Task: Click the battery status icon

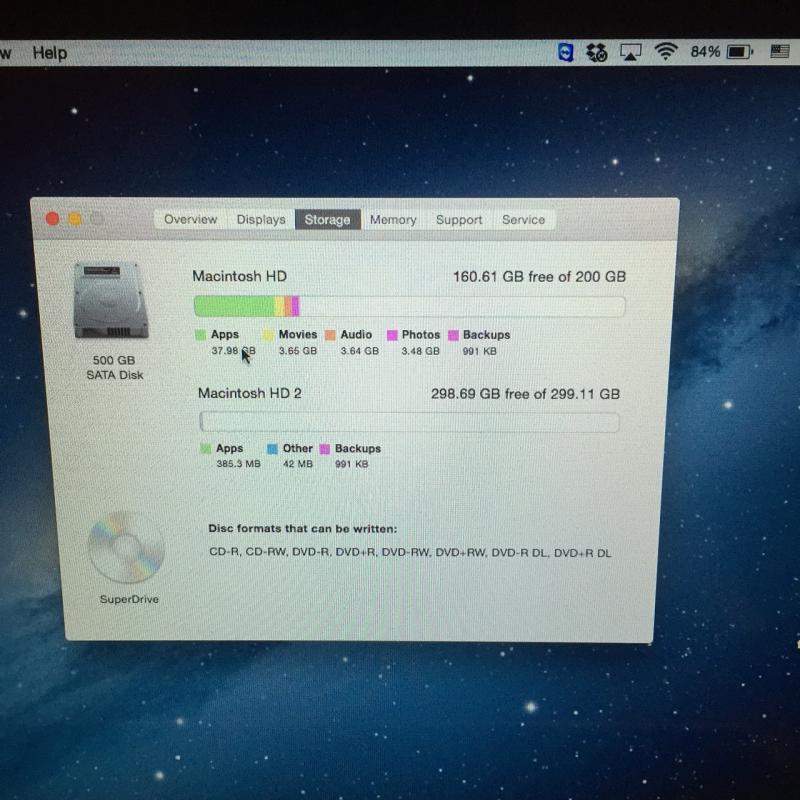Action: click(x=739, y=52)
